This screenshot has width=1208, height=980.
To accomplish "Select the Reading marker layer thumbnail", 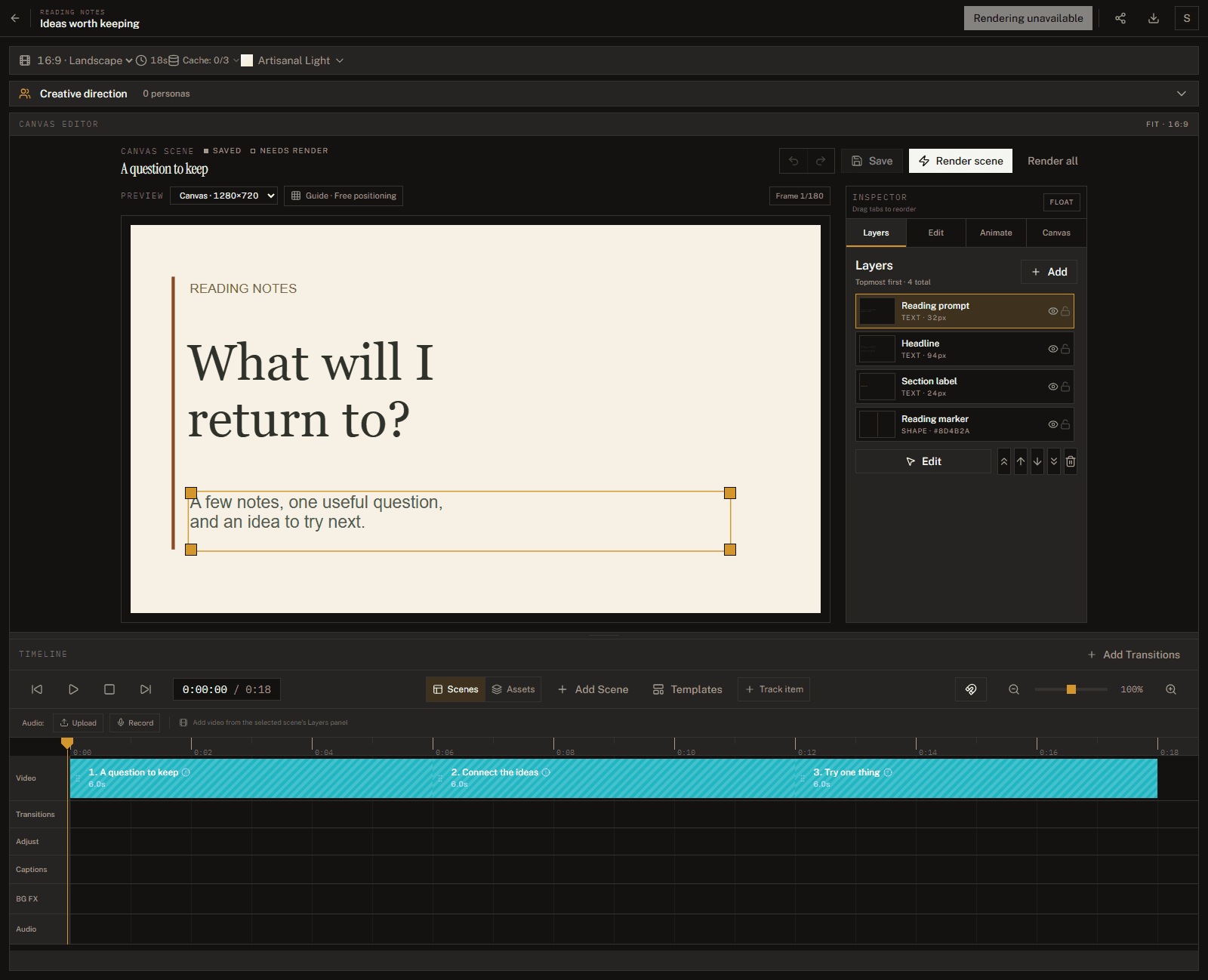I will tap(877, 424).
